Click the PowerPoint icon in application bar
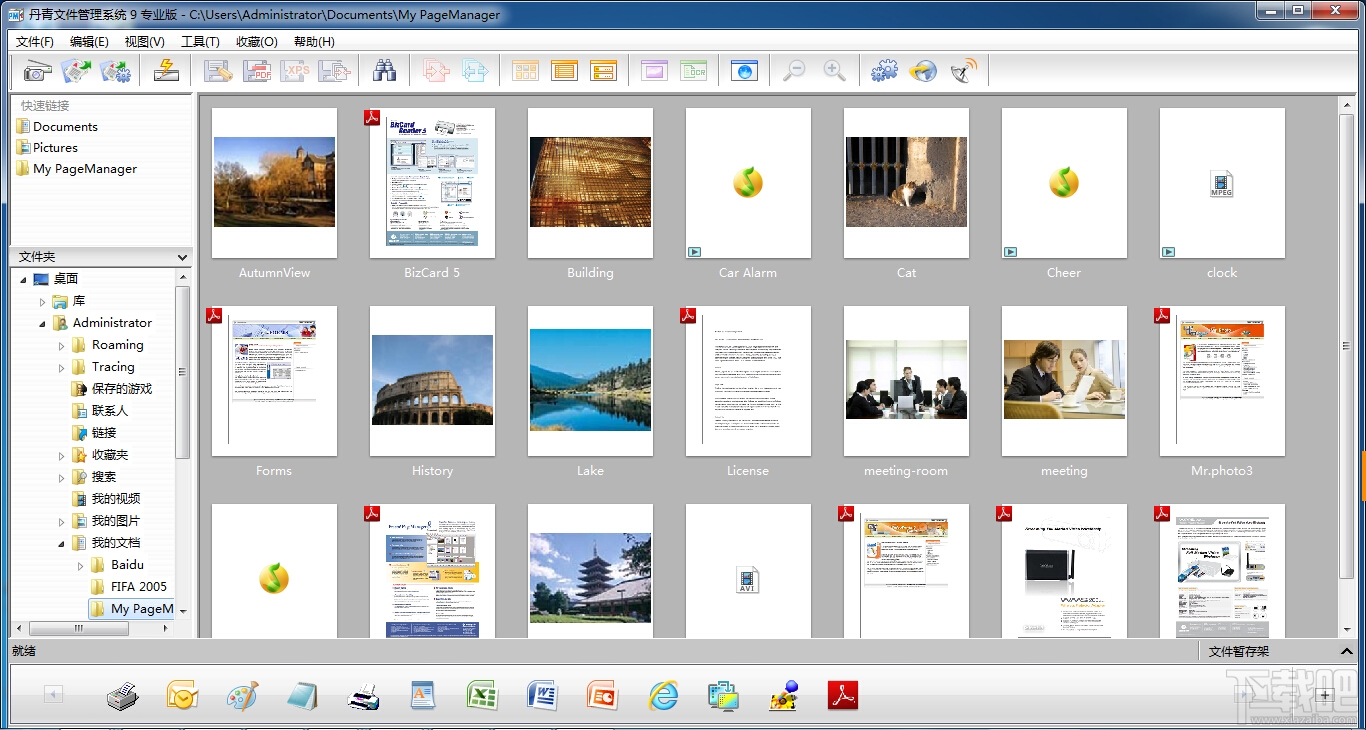Viewport: 1366px width, 730px height. coord(602,696)
